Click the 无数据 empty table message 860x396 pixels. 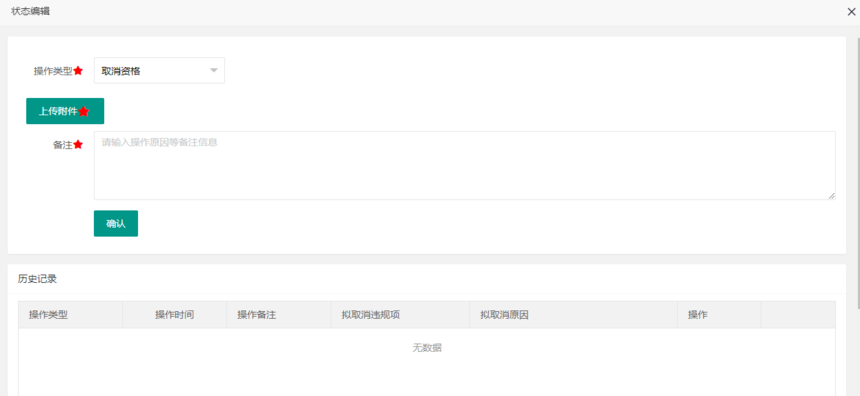point(427,348)
